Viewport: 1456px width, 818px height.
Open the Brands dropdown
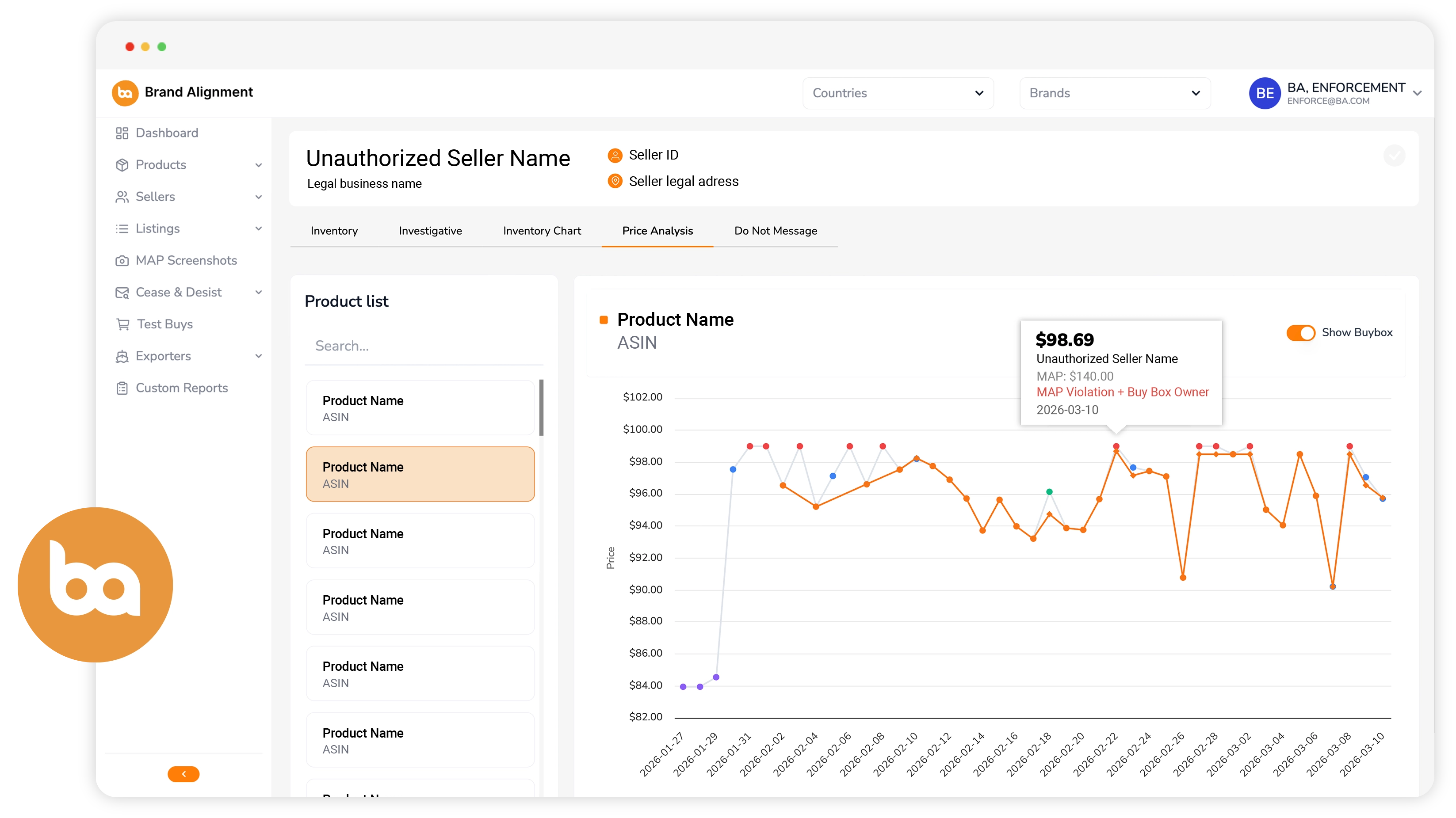[1114, 93]
